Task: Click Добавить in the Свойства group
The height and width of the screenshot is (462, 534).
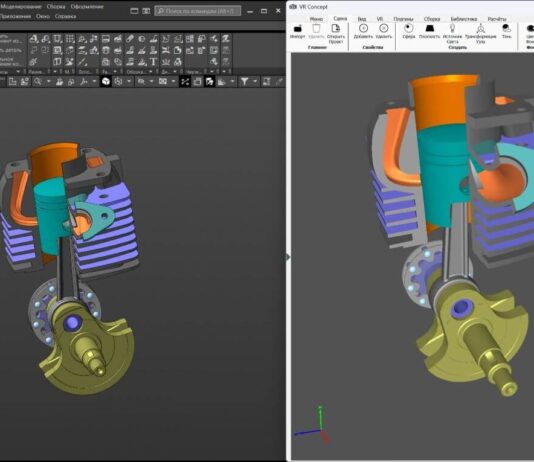Action: 363,31
